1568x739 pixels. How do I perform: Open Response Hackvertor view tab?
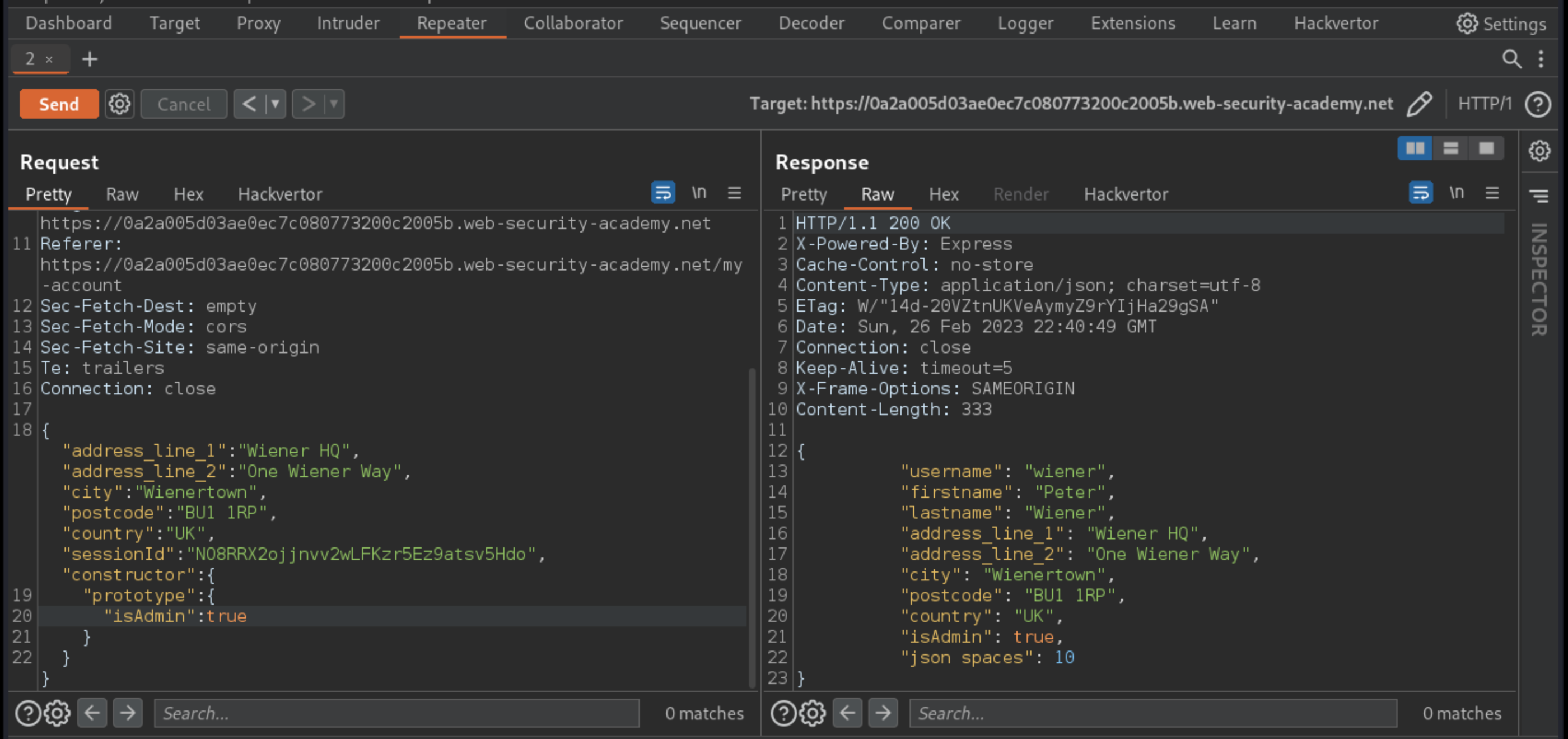click(1126, 194)
